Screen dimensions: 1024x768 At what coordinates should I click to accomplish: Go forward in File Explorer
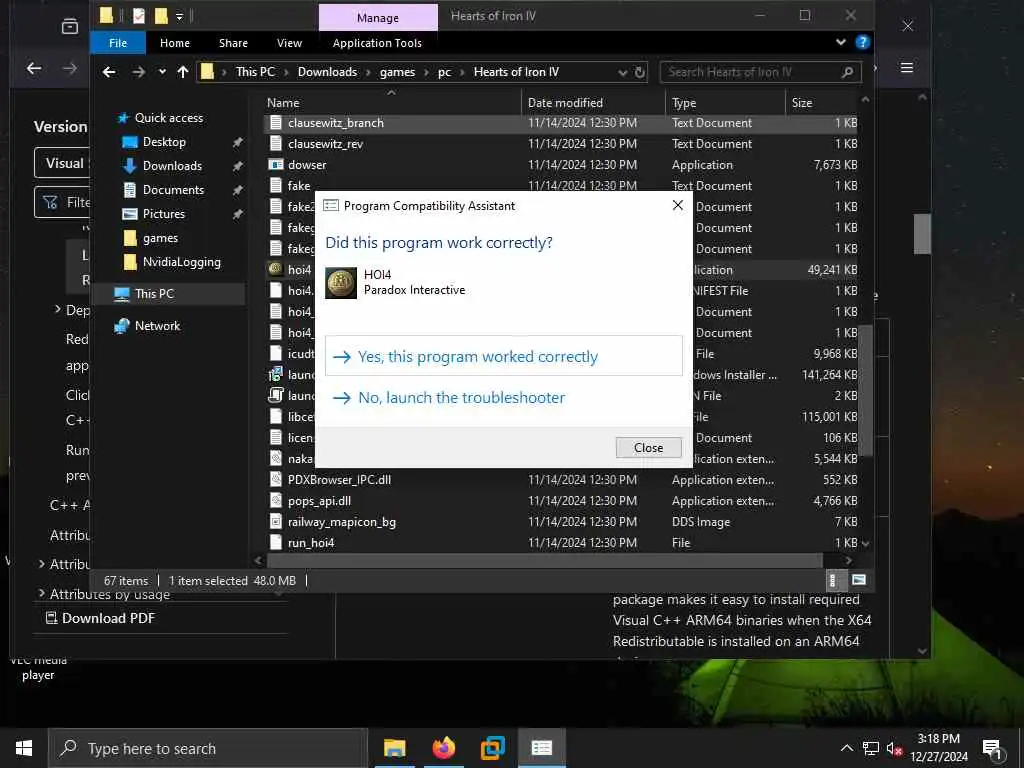138,72
